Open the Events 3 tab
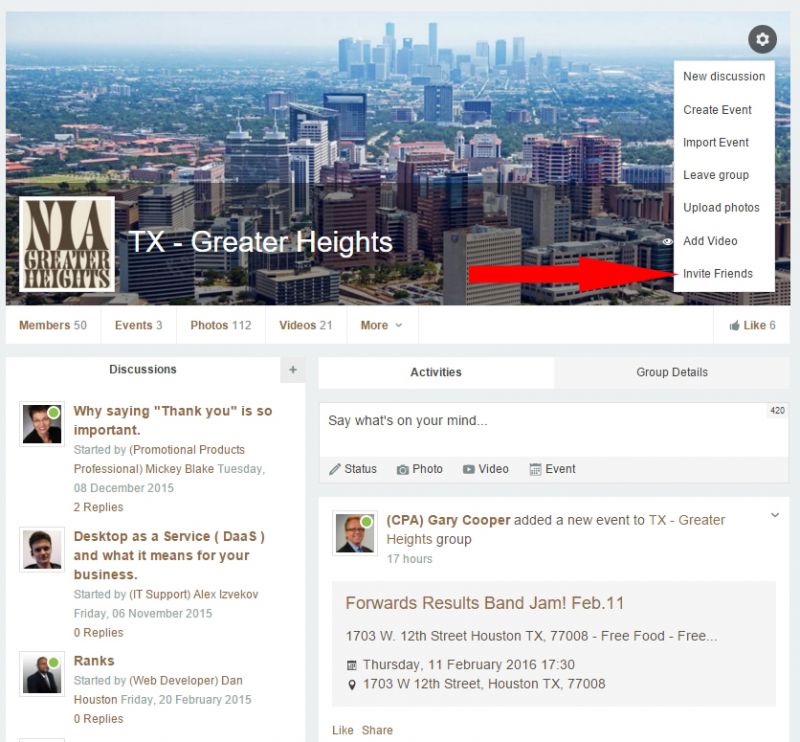 (138, 326)
